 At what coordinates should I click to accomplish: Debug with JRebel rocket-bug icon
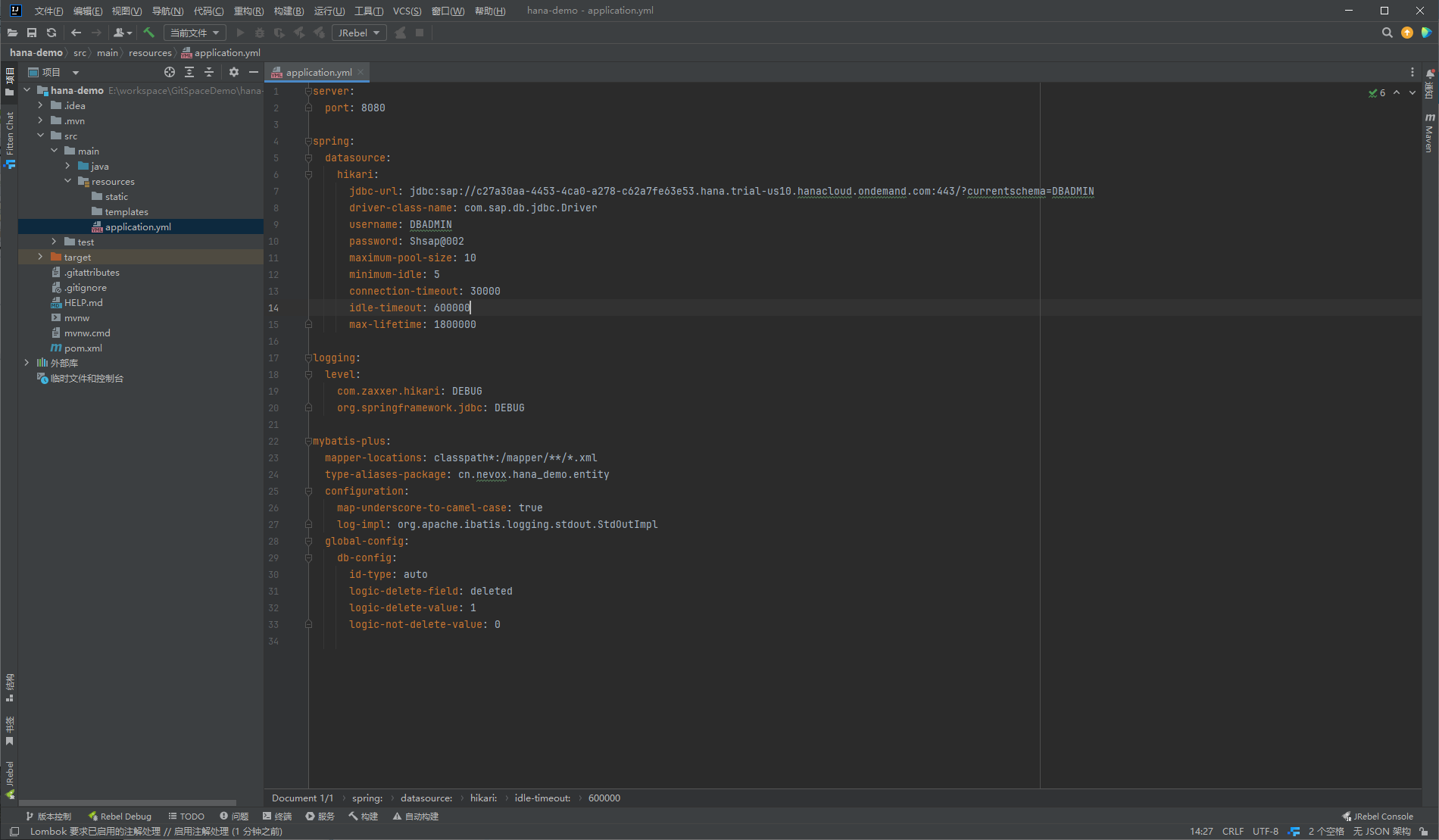pyautogui.click(x=319, y=33)
